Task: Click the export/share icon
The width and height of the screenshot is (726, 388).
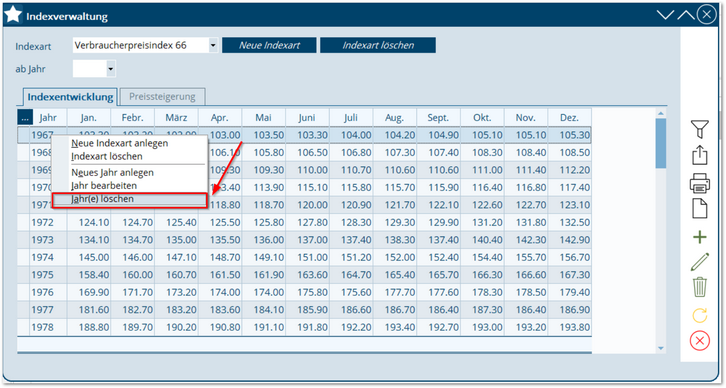Action: (x=700, y=155)
